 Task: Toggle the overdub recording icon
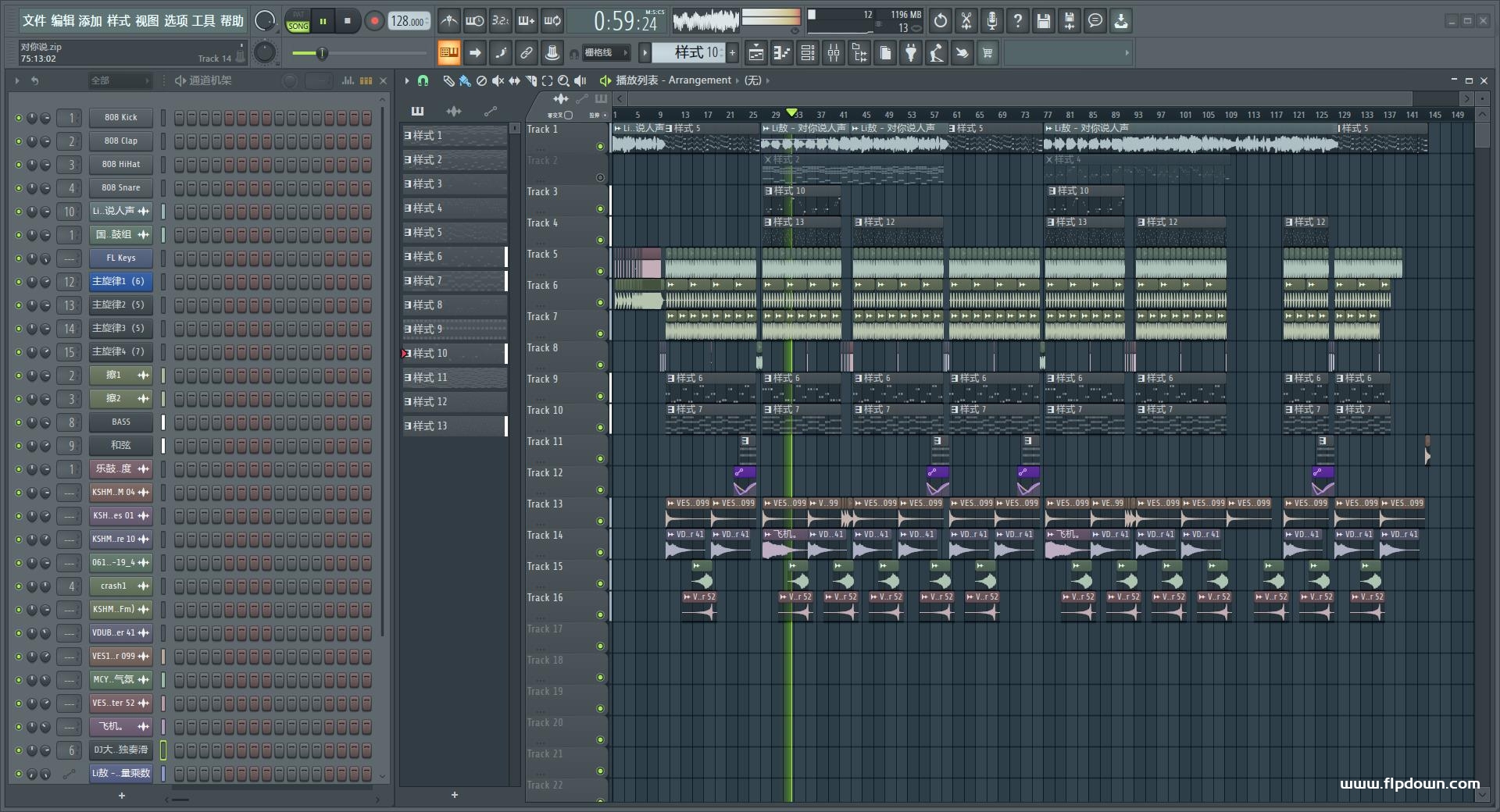[x=527, y=21]
